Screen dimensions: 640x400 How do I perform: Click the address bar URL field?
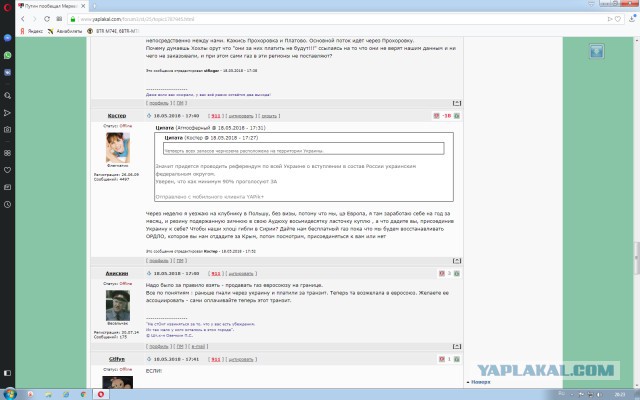[x=341, y=19]
